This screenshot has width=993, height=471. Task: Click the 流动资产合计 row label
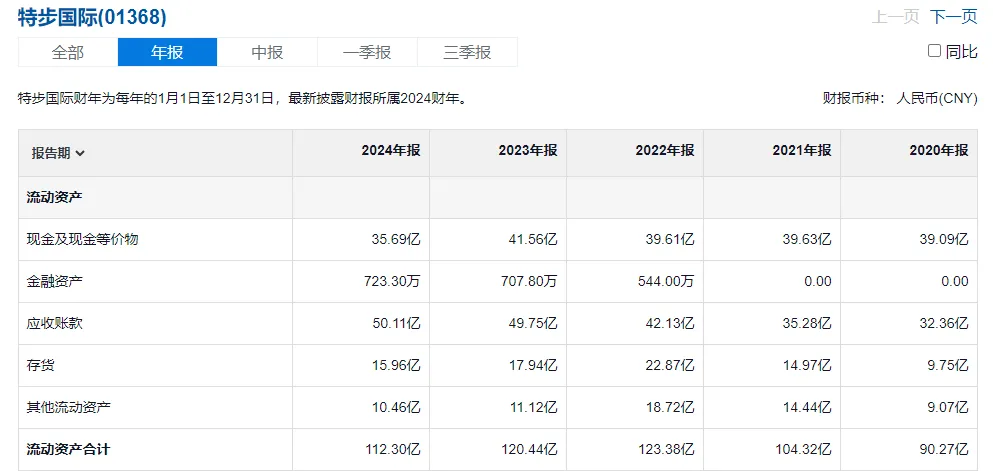[68, 449]
